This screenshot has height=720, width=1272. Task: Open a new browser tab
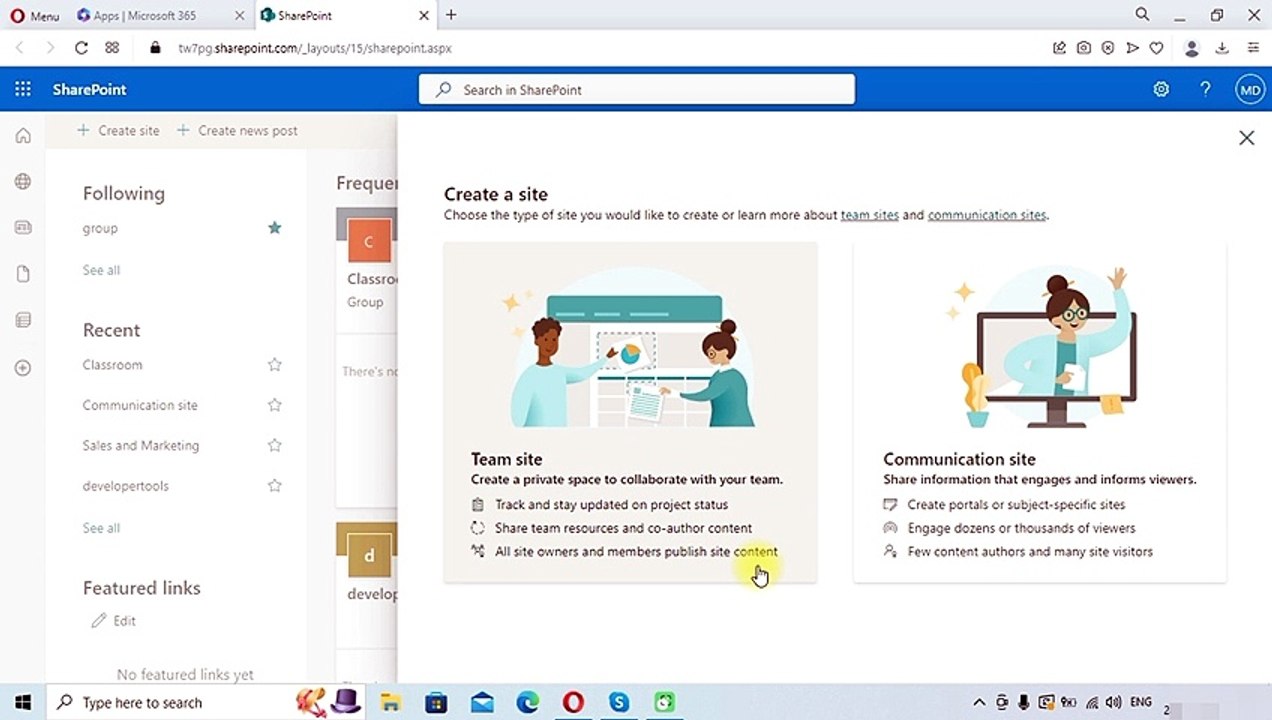[x=451, y=15]
